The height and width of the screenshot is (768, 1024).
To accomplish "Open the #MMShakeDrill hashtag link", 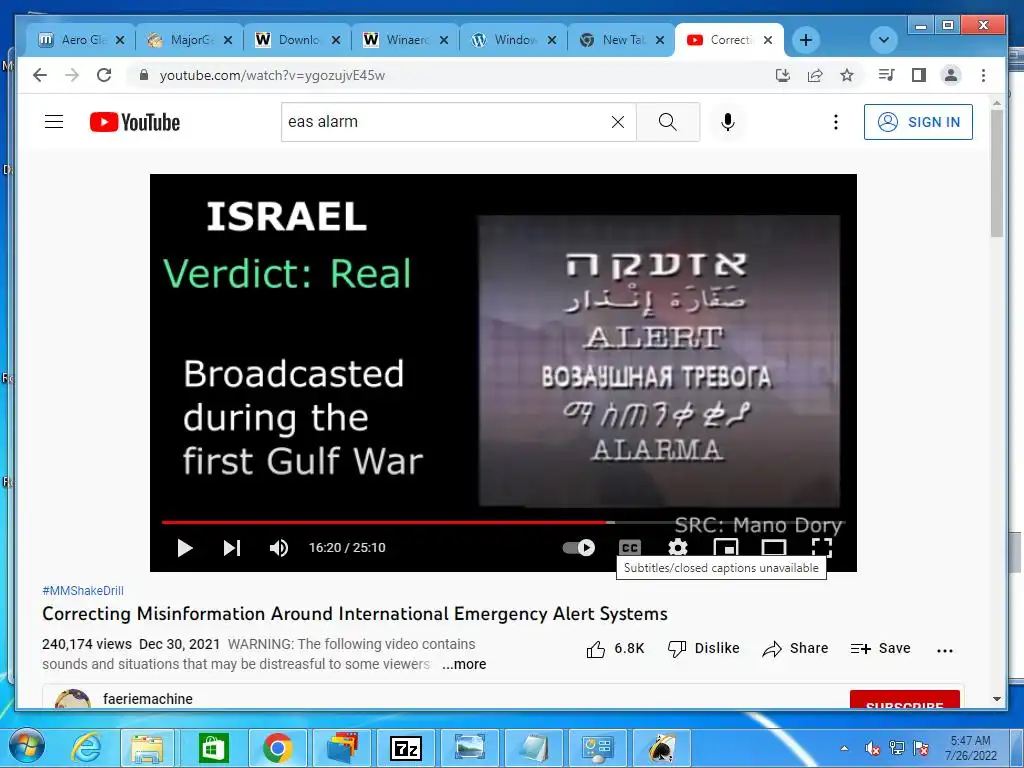I will pos(83,590).
